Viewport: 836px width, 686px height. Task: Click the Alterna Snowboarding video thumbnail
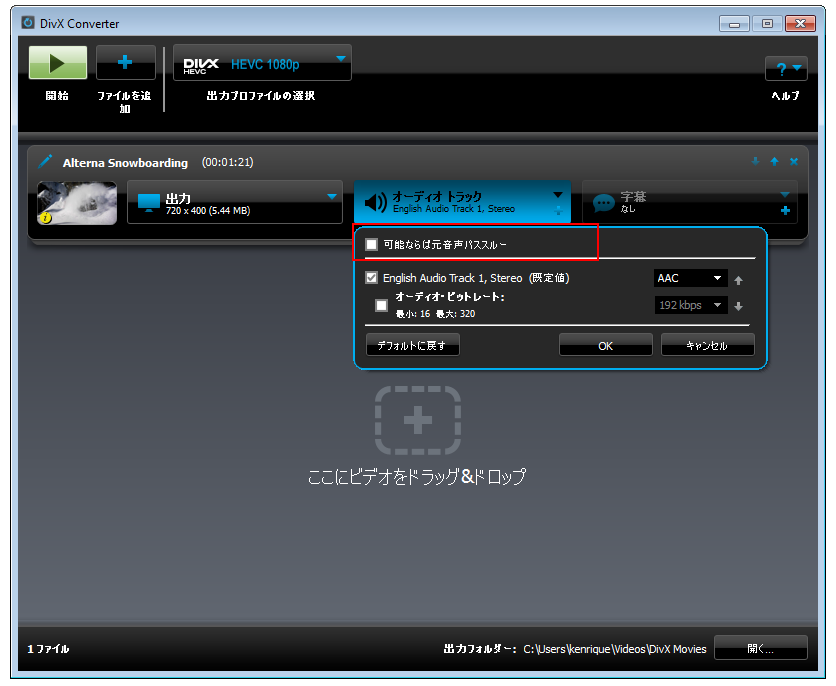pyautogui.click(x=77, y=203)
